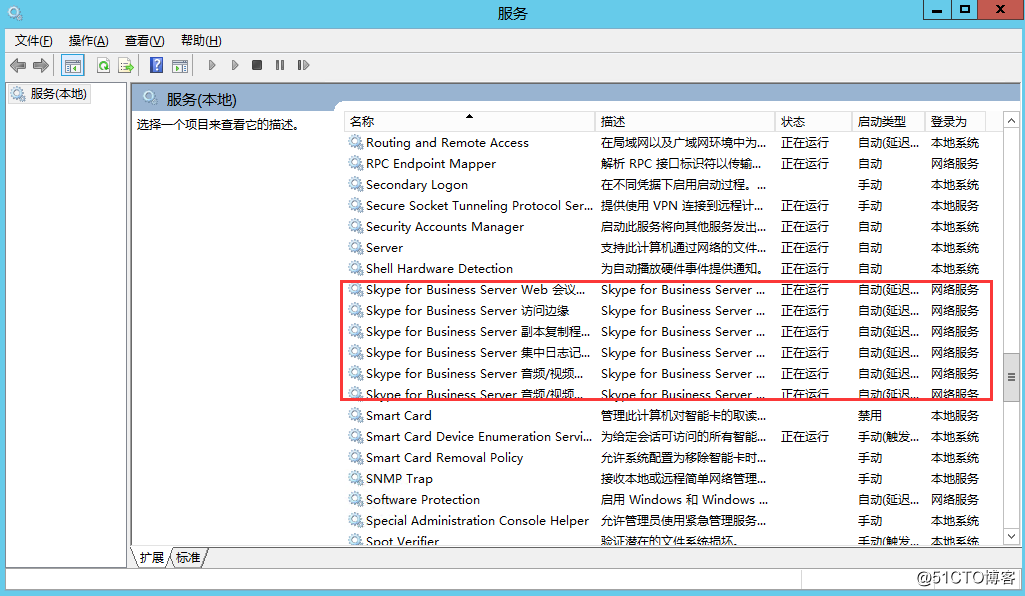Click gear icon of SNMP Trap service
1025x596 pixels.
point(356,478)
